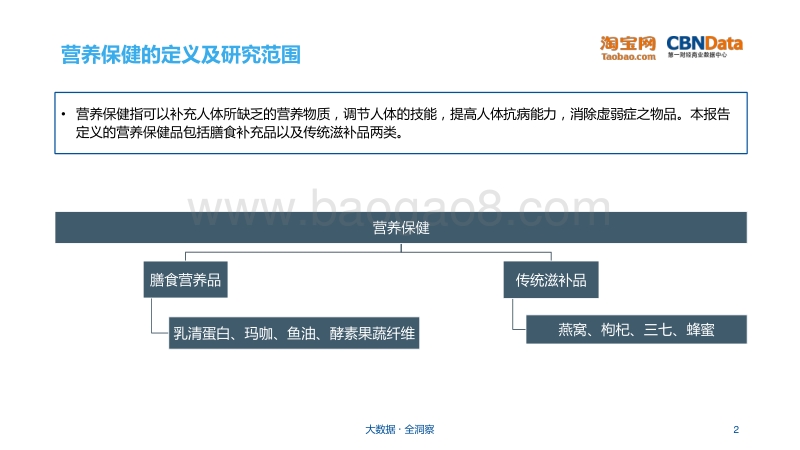Select the 传统滋补品 box

pos(551,280)
